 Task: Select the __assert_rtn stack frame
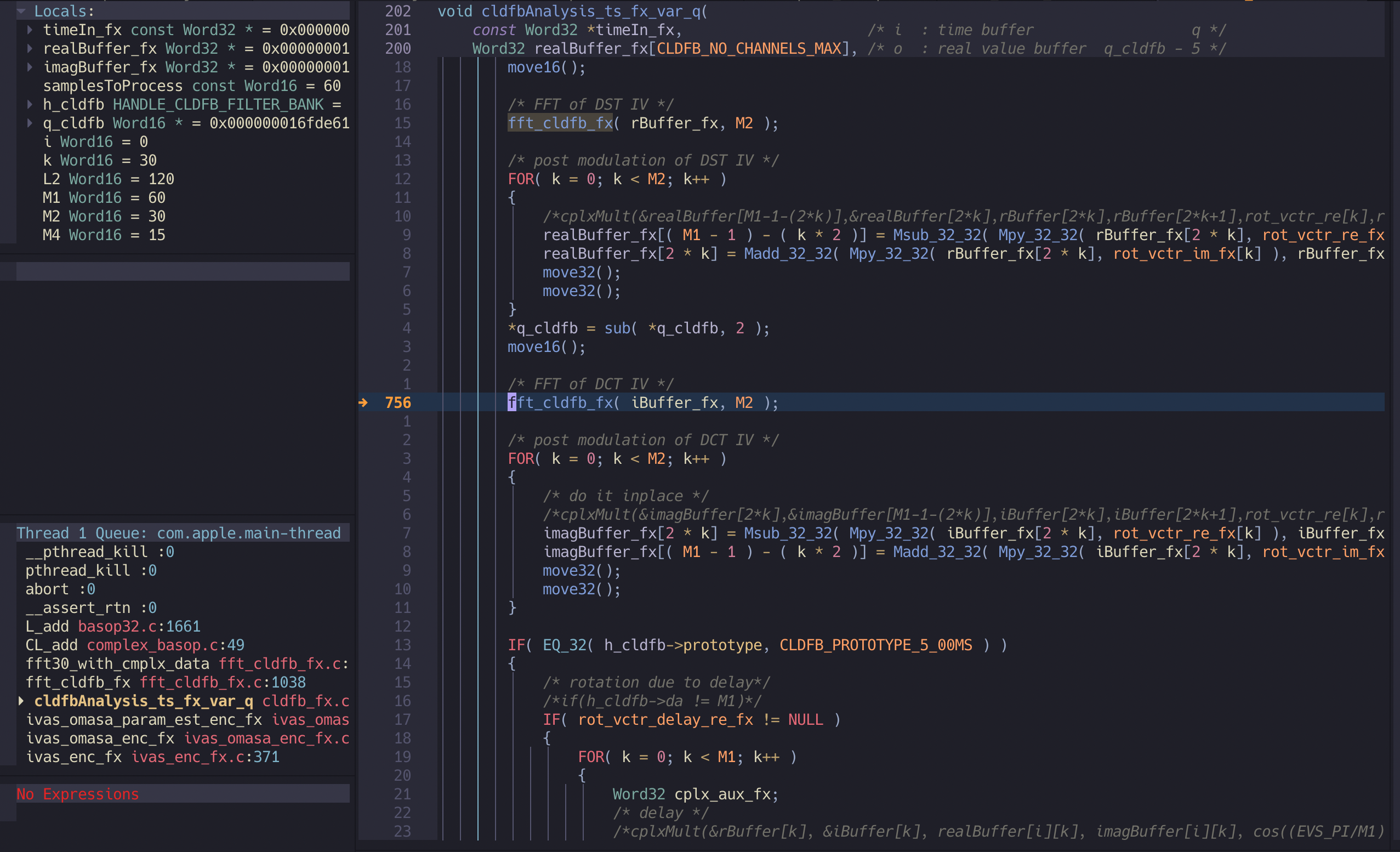[91, 607]
